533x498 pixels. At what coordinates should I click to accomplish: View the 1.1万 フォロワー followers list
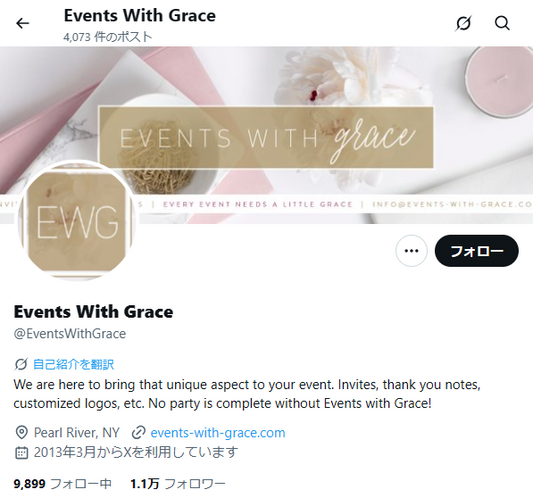[178, 483]
